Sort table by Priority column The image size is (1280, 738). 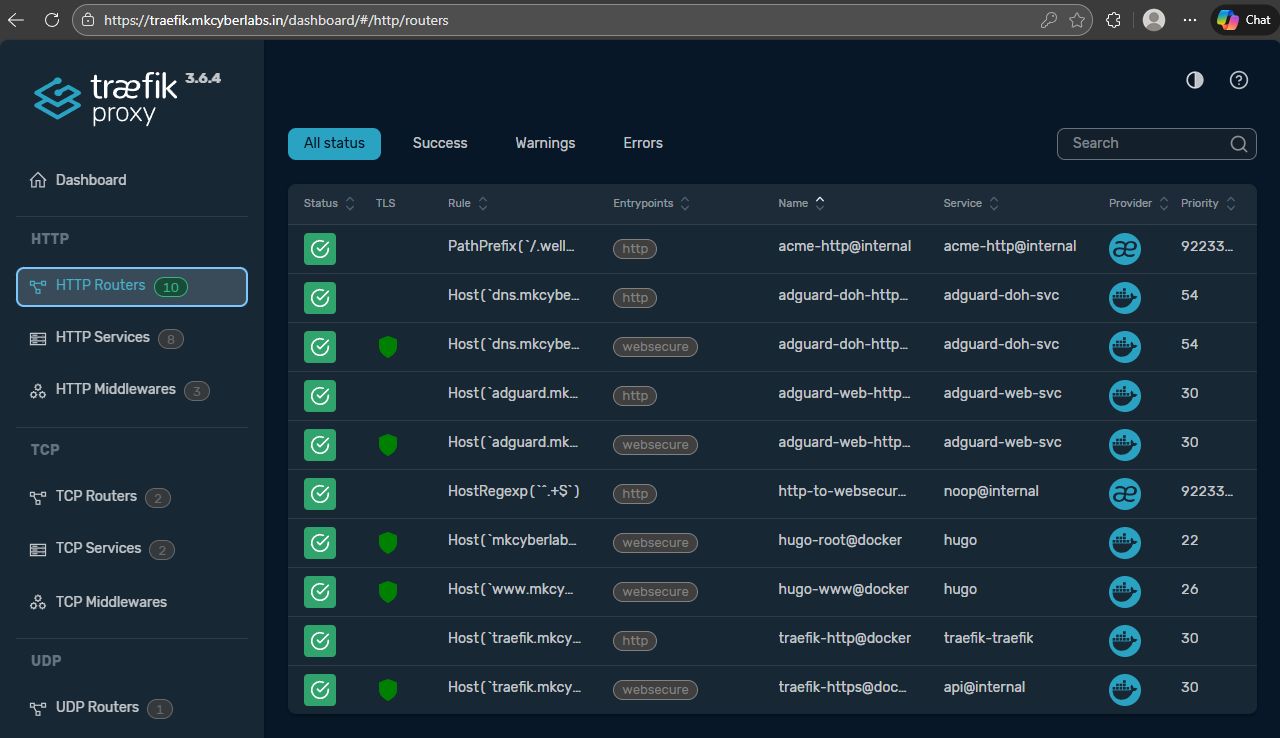[x=1209, y=203]
